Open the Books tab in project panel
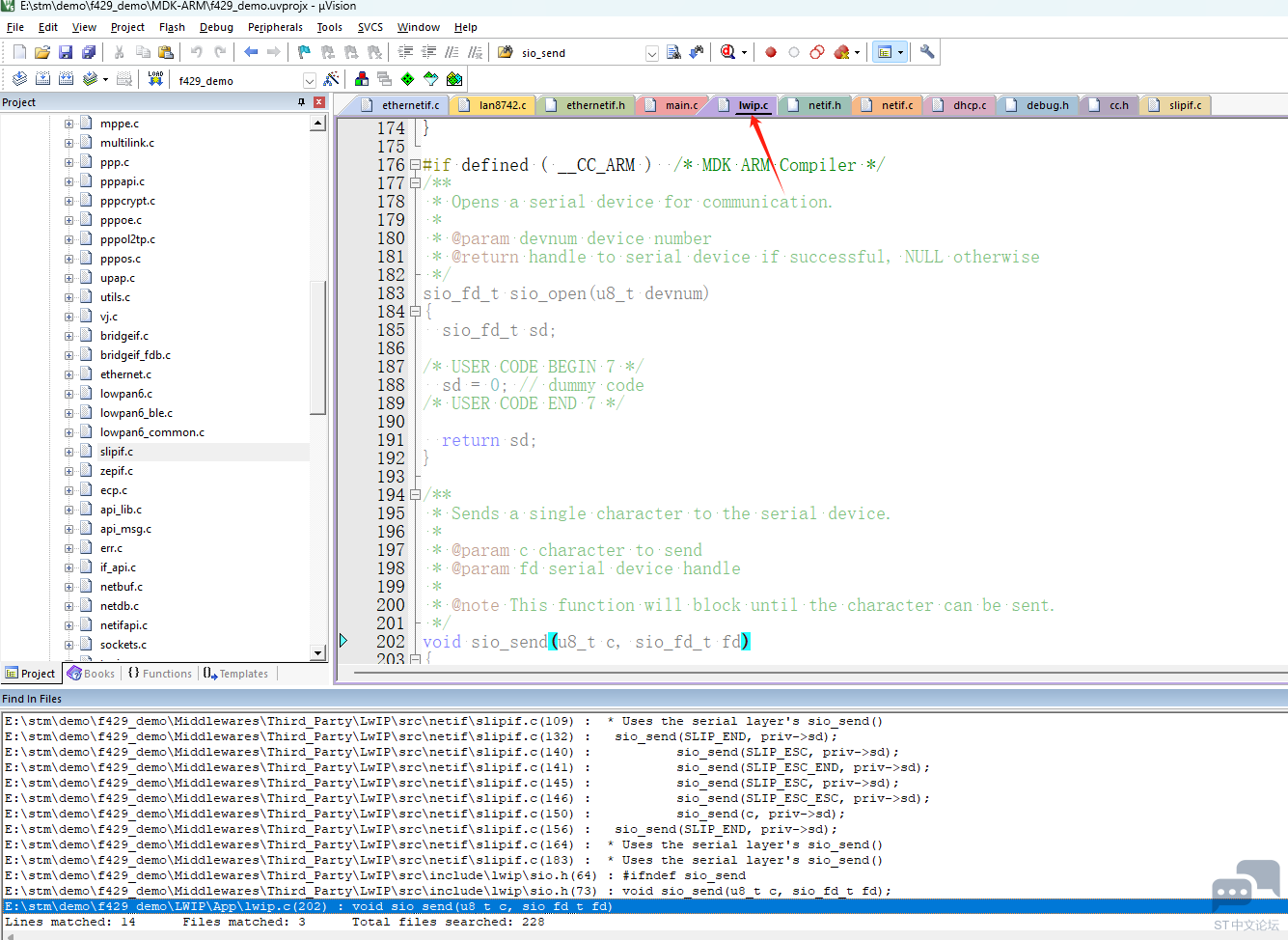The height and width of the screenshot is (940, 1288). (91, 674)
